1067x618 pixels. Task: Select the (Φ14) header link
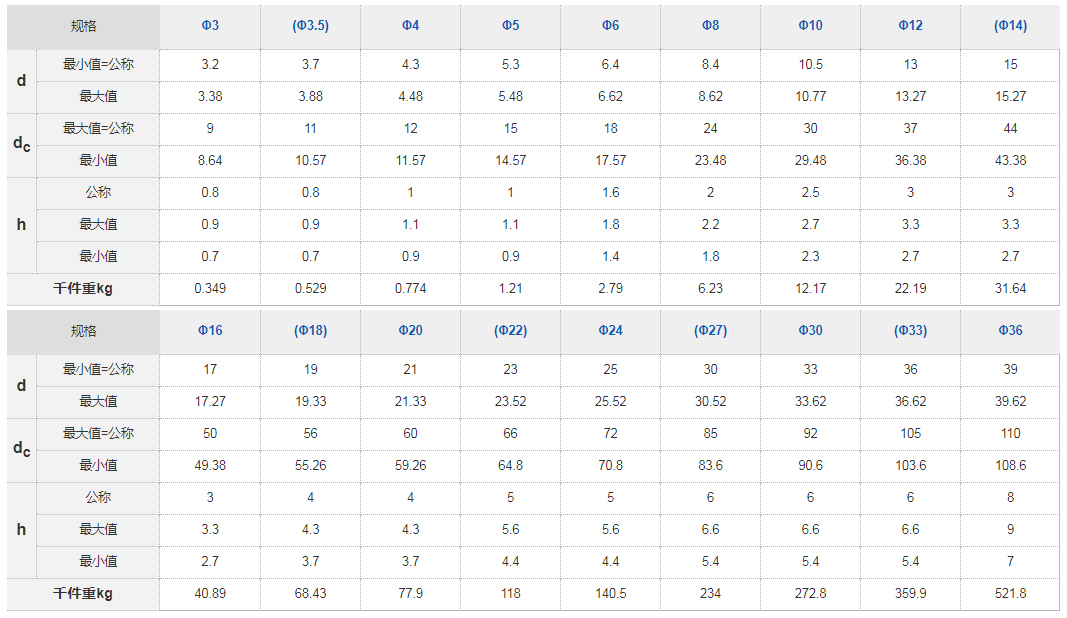1011,25
